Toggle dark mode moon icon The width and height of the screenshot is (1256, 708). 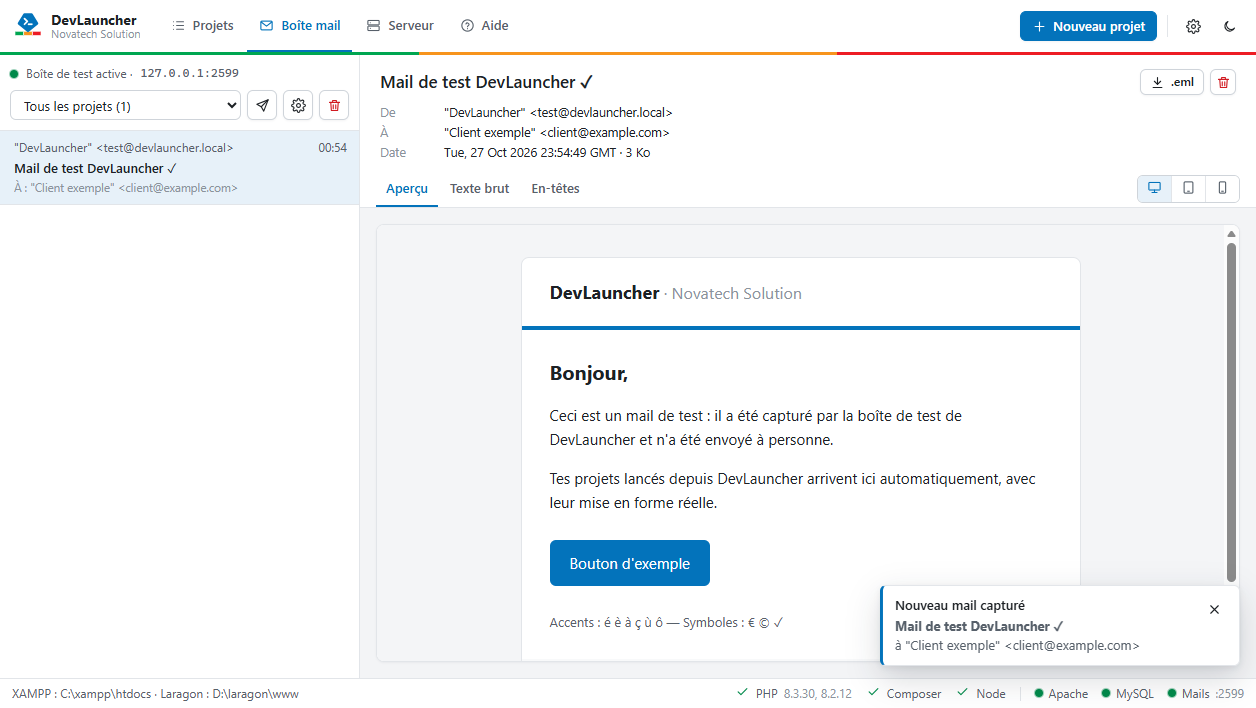coord(1230,26)
